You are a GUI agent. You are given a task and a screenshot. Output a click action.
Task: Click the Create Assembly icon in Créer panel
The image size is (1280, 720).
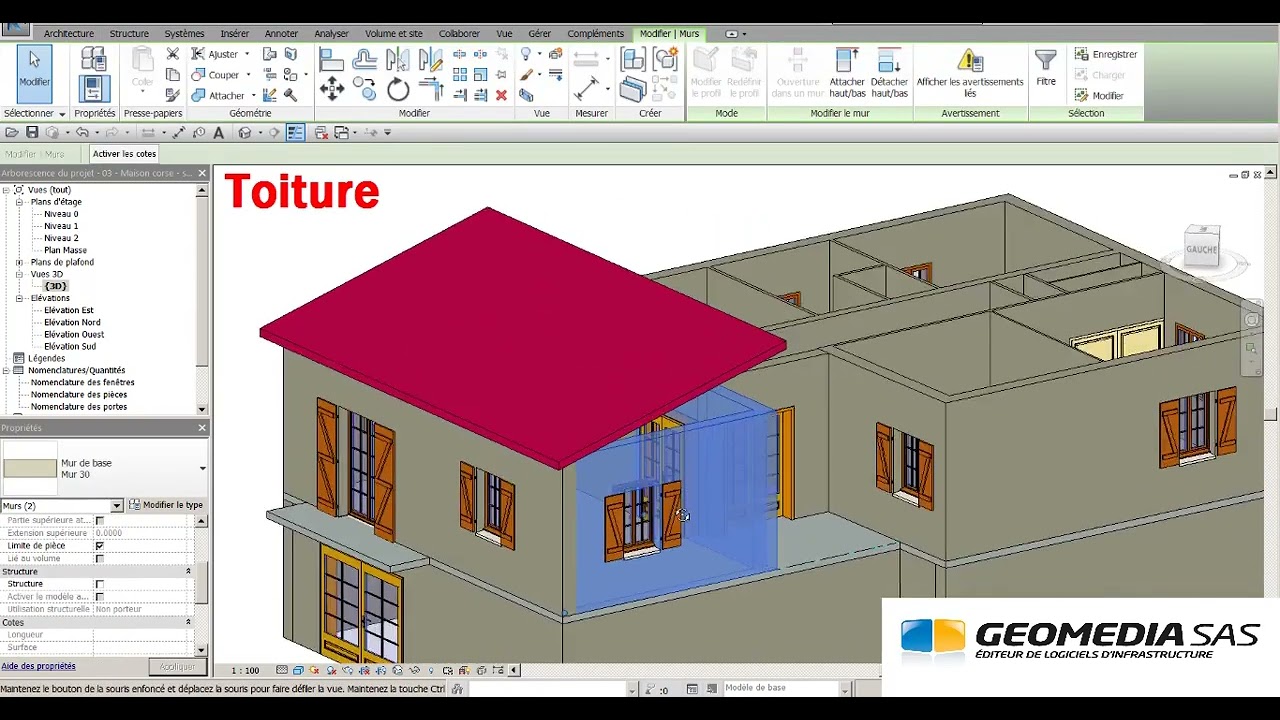point(632,60)
